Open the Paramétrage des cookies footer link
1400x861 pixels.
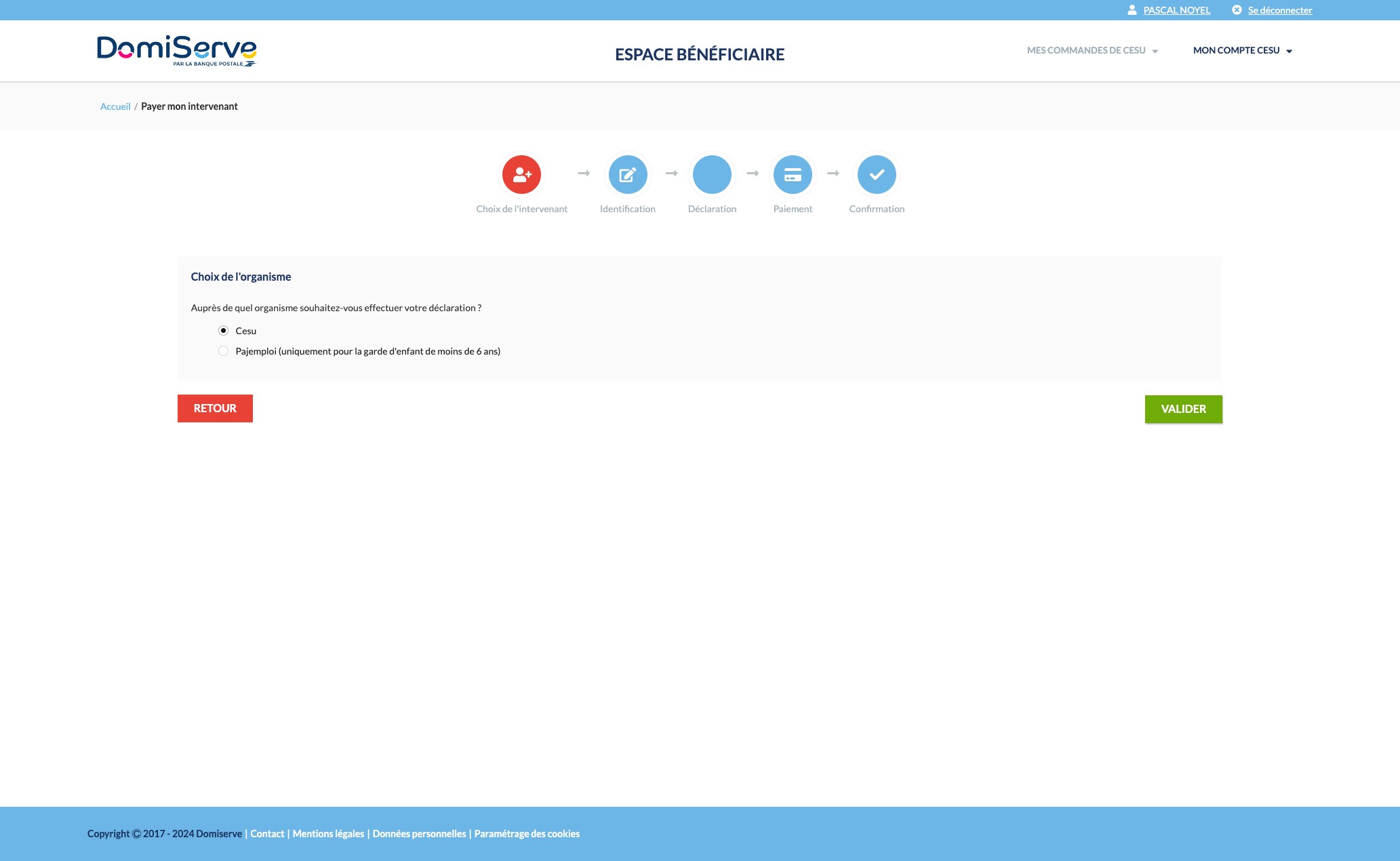(x=527, y=834)
